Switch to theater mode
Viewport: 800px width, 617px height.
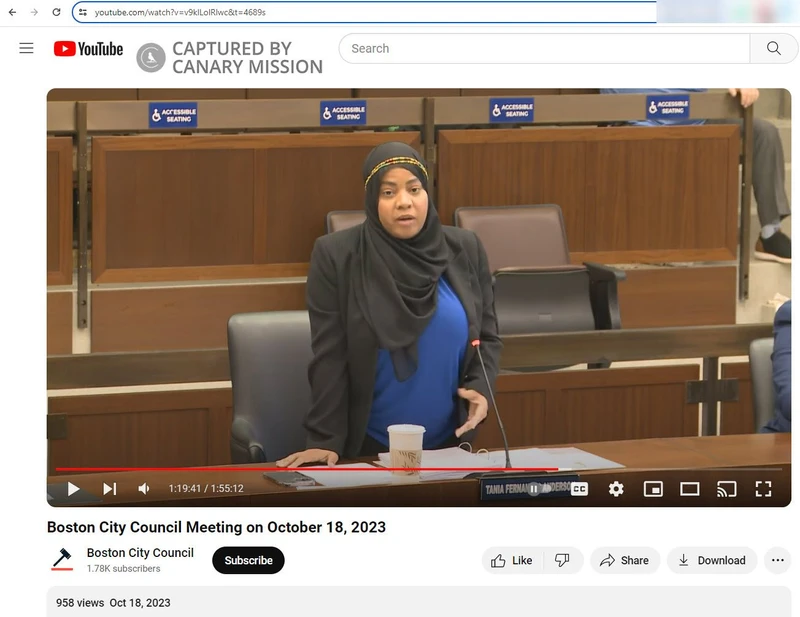tap(689, 489)
